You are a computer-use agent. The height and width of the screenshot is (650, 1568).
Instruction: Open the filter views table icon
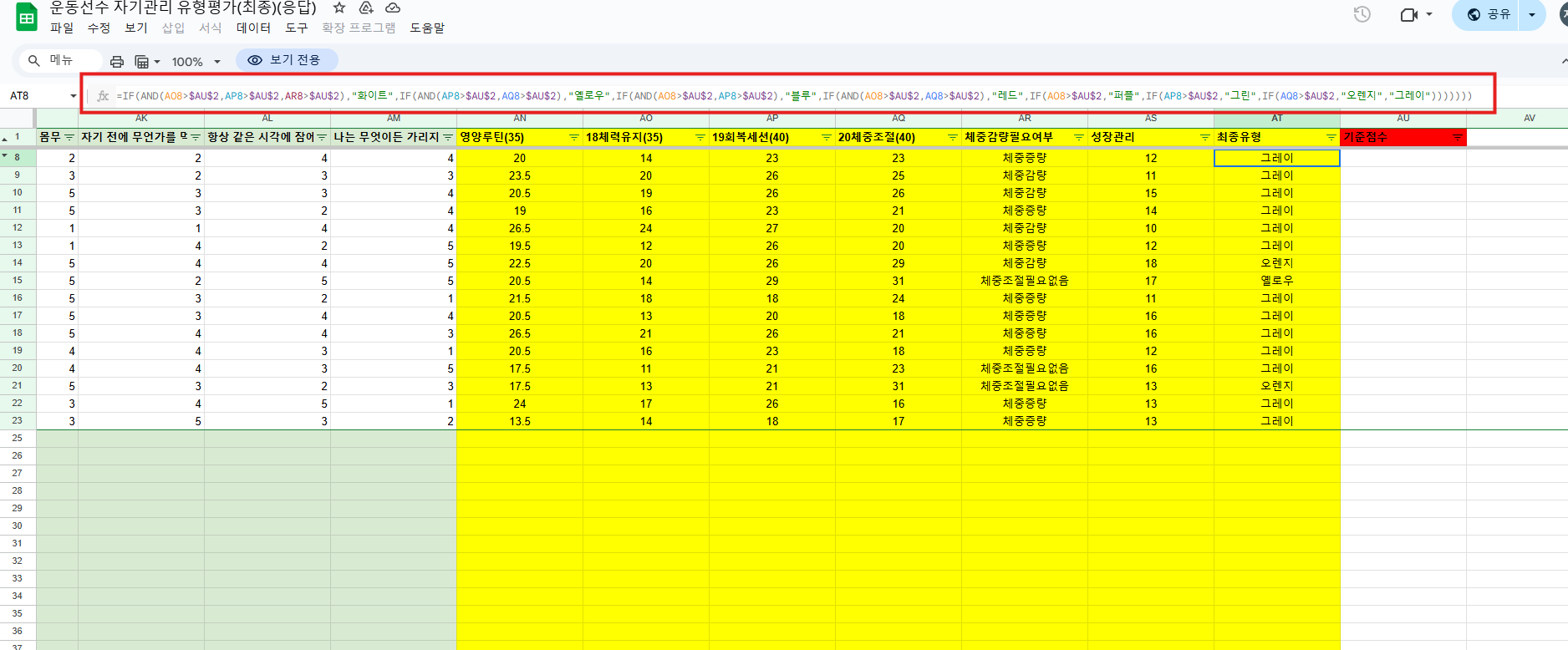click(146, 61)
